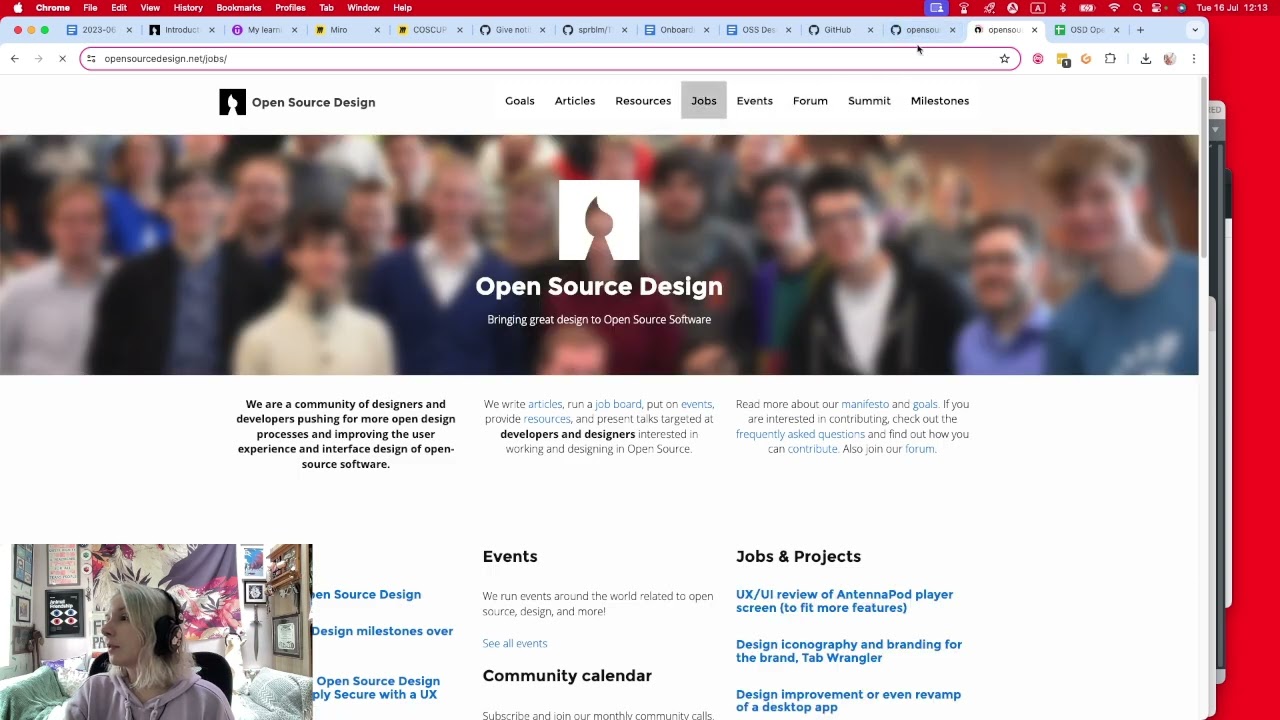
Task: Open 'UX/UI review of AntennaPod player screen' job
Action: click(x=844, y=601)
